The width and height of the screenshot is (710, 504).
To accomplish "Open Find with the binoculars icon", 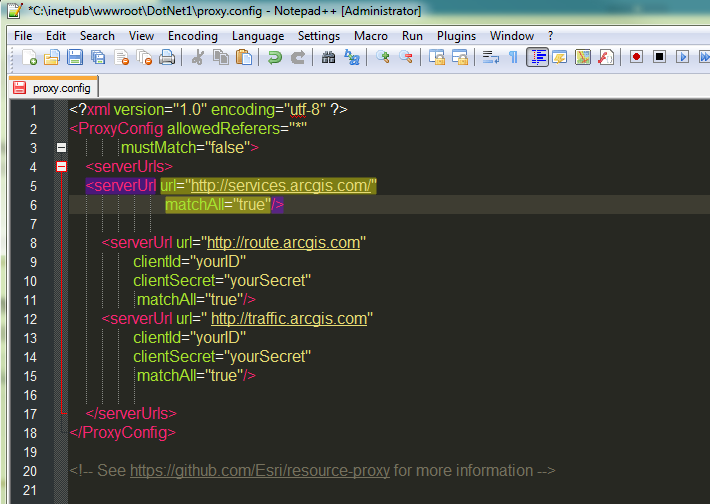I will (x=328, y=58).
